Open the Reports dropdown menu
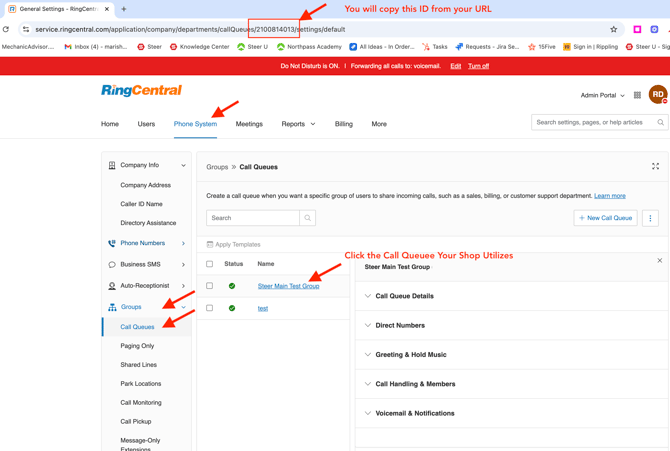The height and width of the screenshot is (451, 670). coord(298,124)
